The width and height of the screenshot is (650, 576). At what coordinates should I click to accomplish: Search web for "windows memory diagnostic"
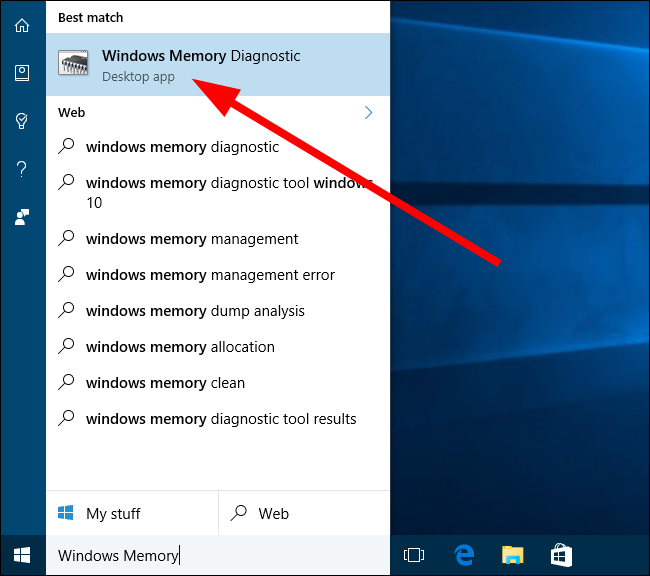click(218, 147)
